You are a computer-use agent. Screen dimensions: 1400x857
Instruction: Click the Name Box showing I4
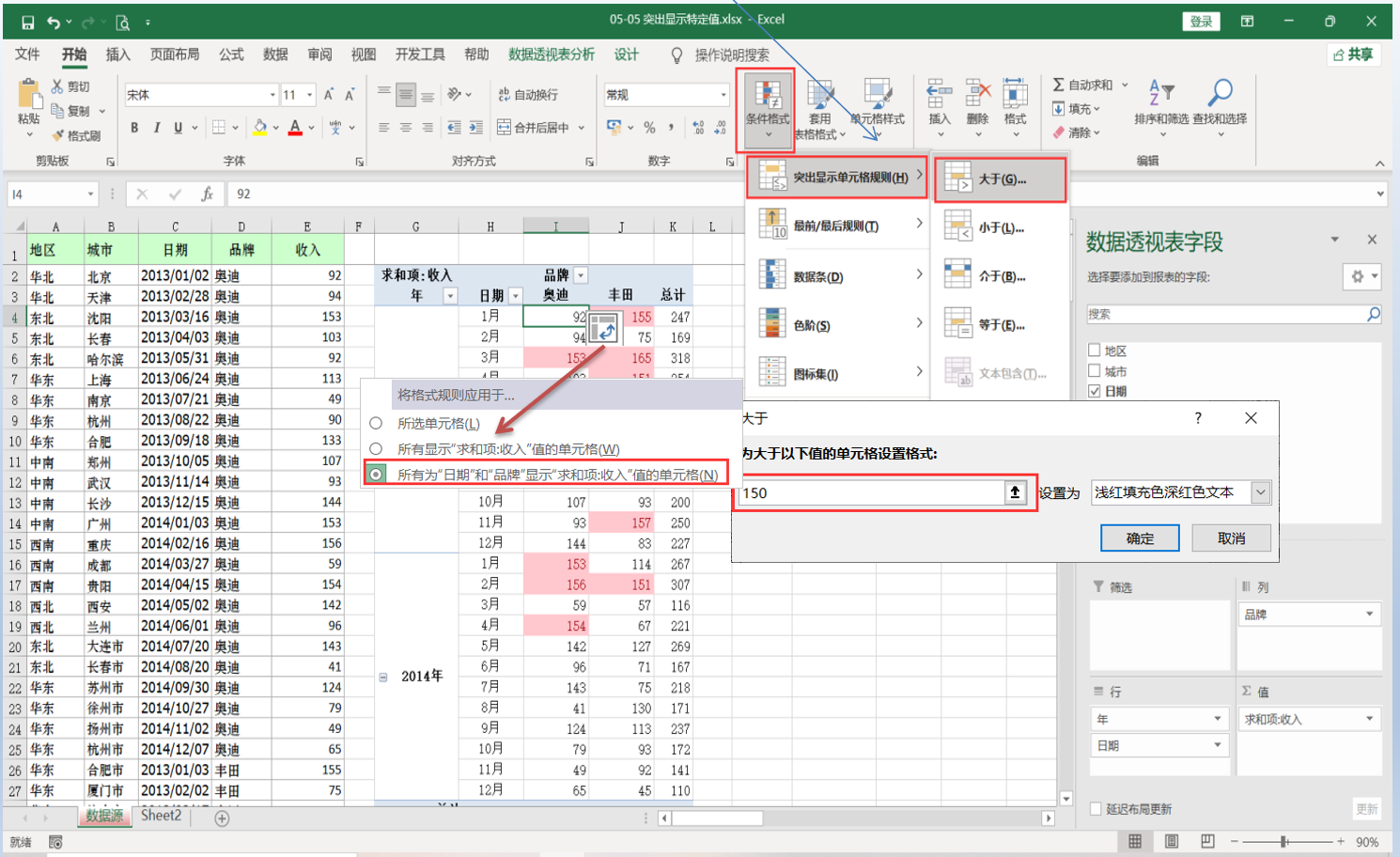coord(52,195)
